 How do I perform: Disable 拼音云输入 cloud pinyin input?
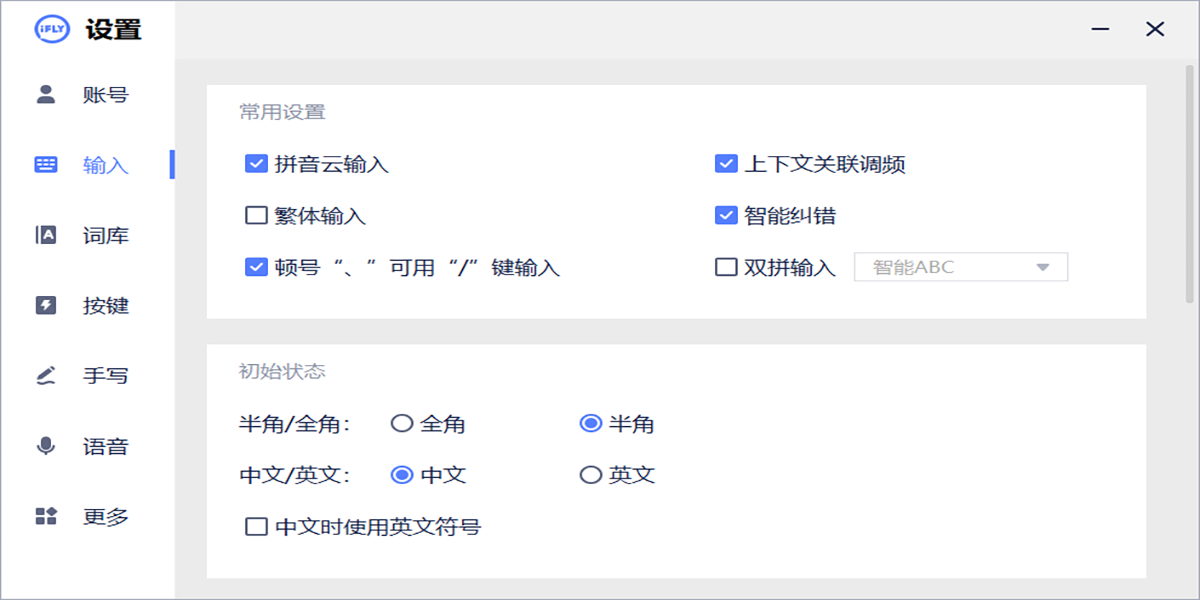(256, 164)
